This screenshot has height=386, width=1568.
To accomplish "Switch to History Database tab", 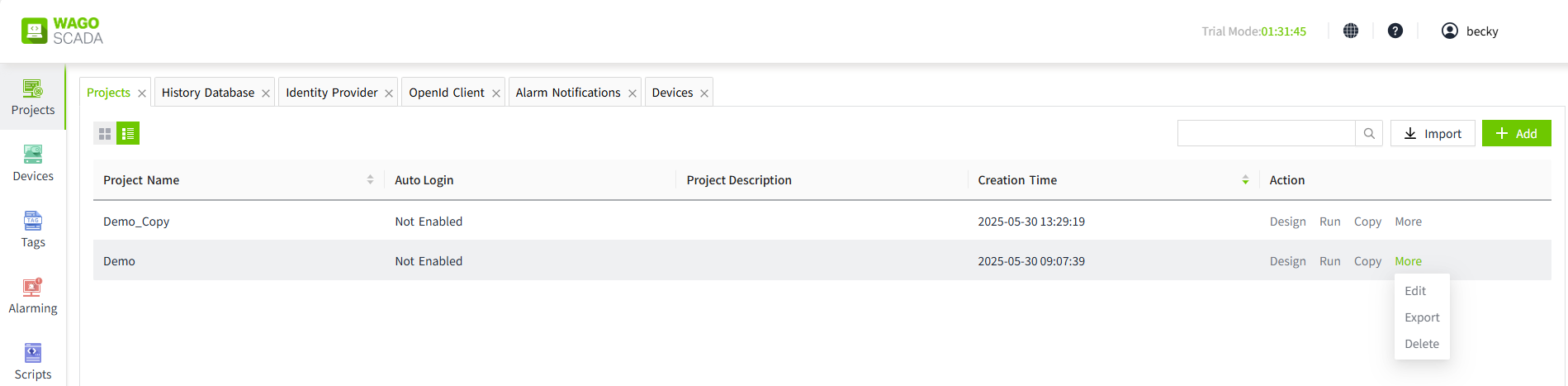I will tap(208, 93).
